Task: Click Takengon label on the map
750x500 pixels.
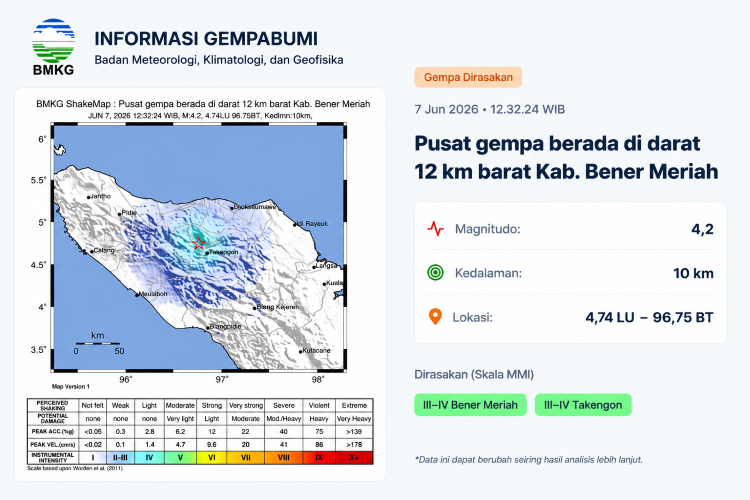Action: pyautogui.click(x=223, y=252)
